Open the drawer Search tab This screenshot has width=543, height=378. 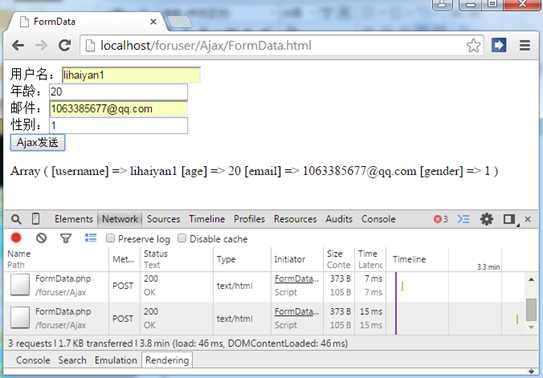coord(72,360)
